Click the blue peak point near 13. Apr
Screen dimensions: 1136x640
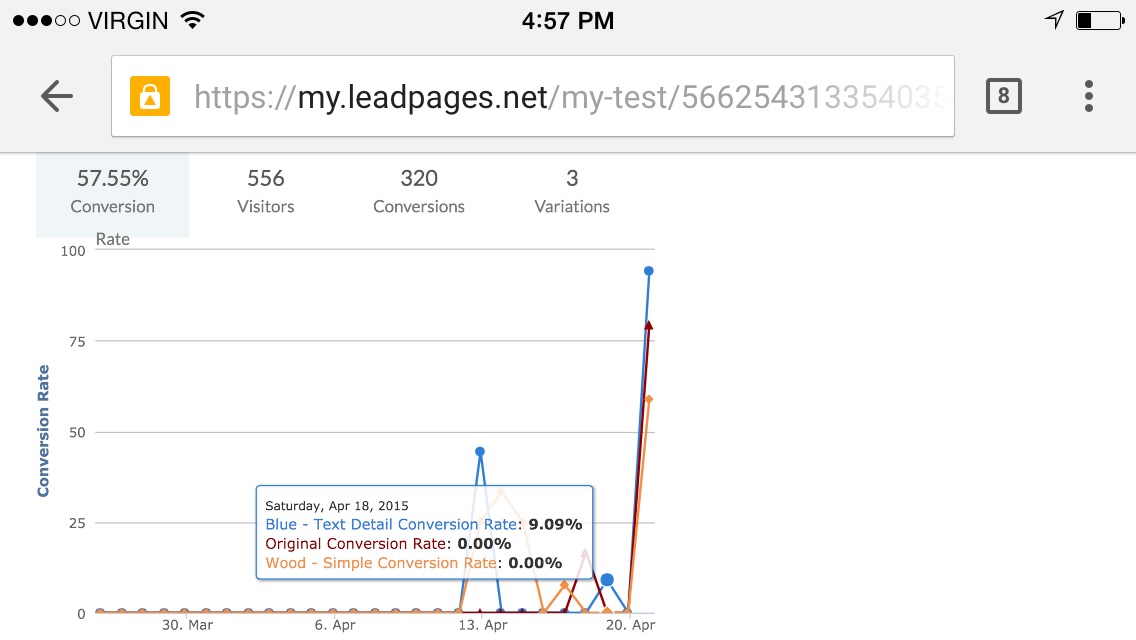(x=480, y=452)
